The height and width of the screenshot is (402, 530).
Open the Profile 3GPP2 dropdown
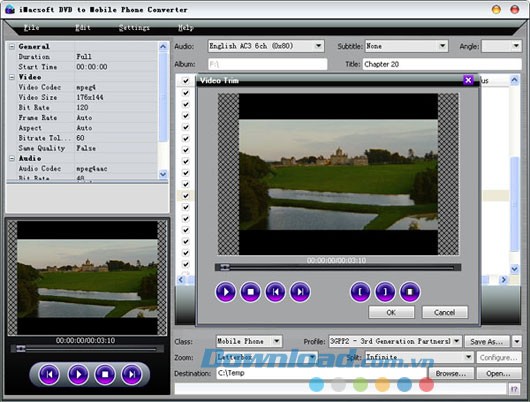coord(457,341)
